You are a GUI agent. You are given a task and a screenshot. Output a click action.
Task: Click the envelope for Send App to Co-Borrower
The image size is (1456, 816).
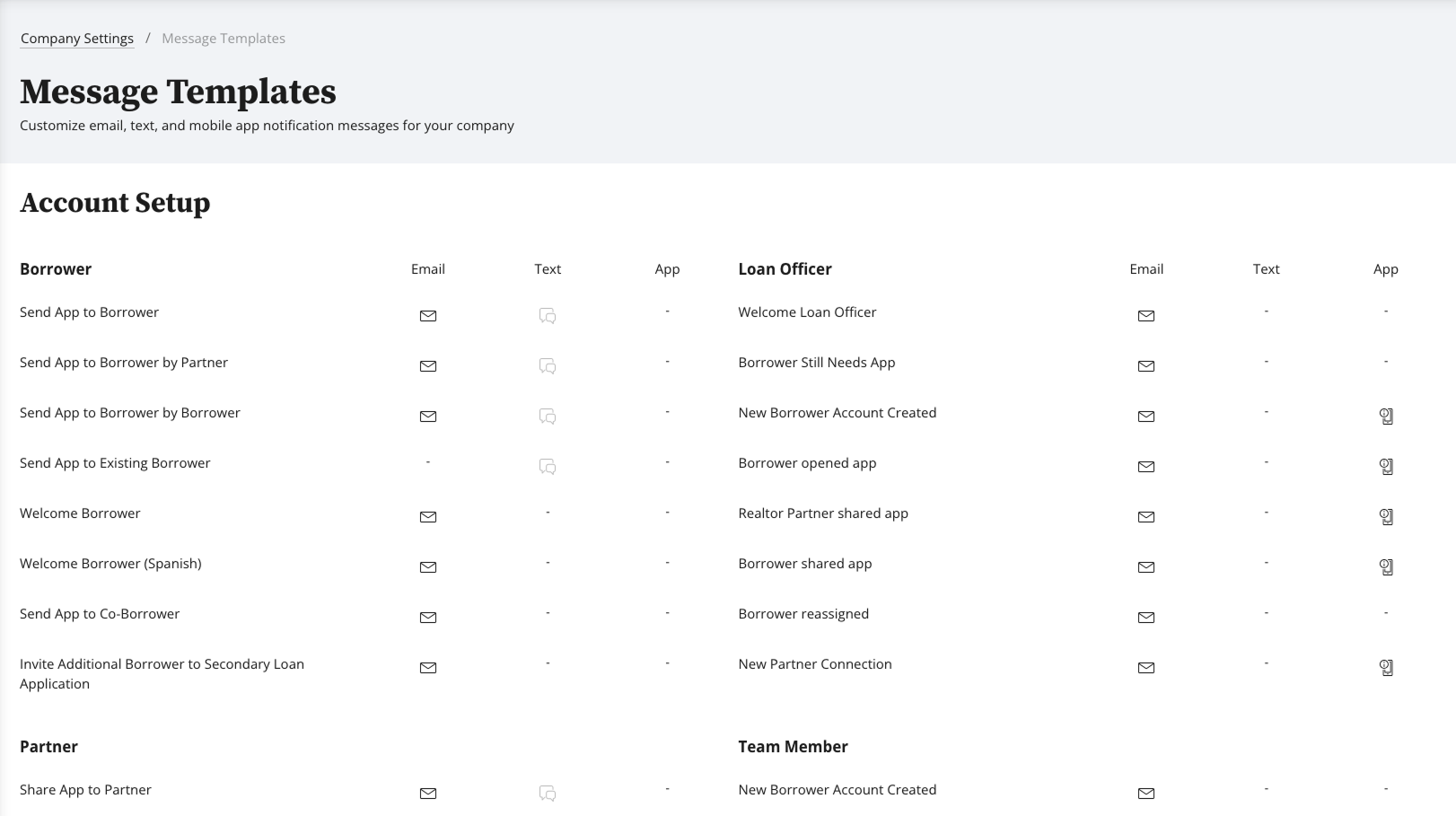point(428,618)
